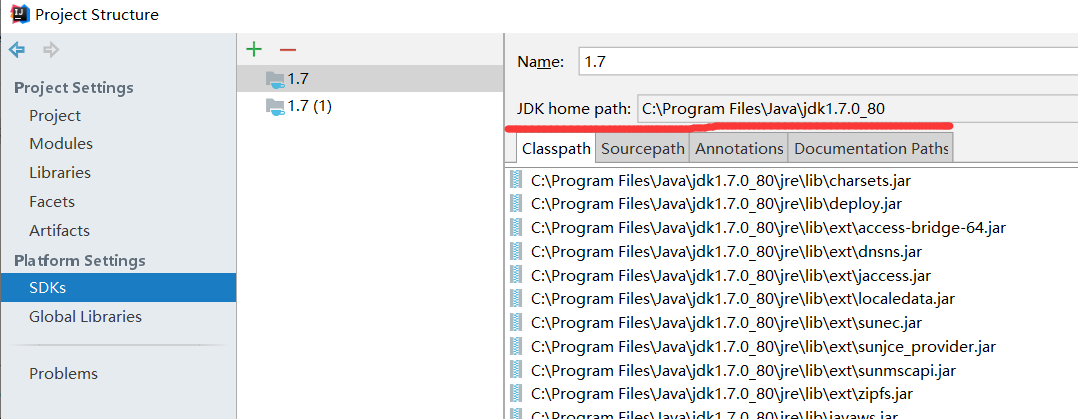Remove the selected SDK with the red minus
The image size is (1078, 419).
pyautogui.click(x=288, y=50)
